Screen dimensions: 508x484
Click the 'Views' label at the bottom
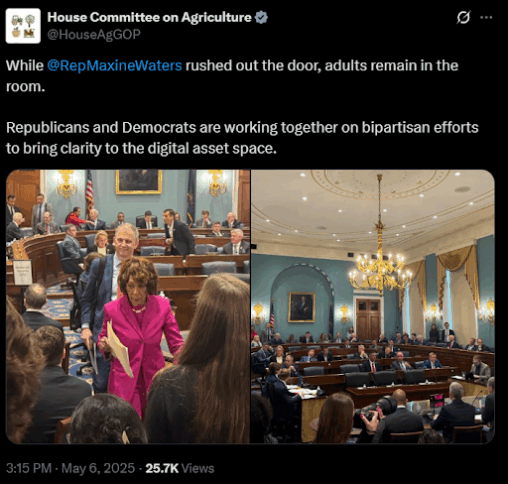click(198, 468)
